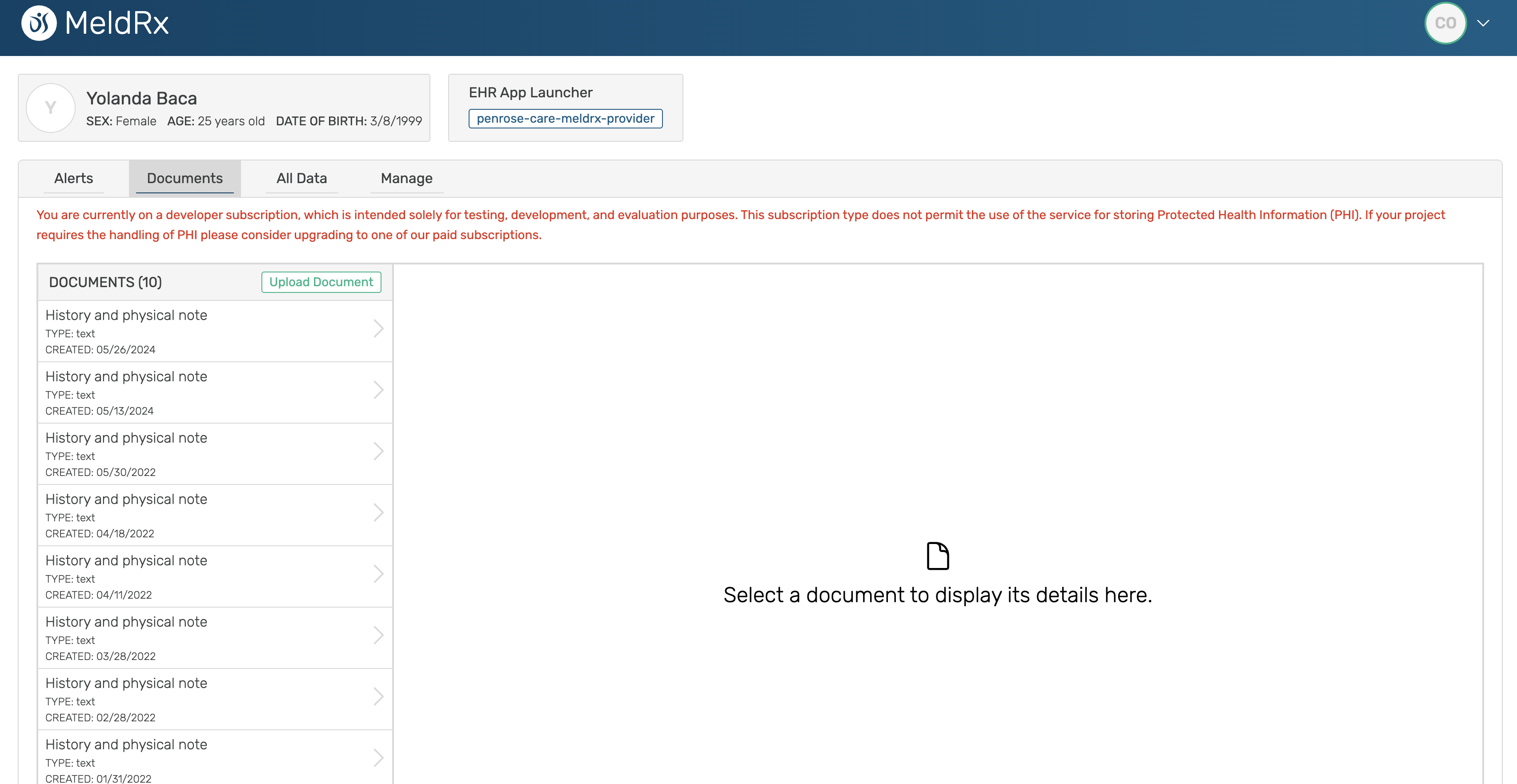Open the user account dropdown arrow

[x=1483, y=24]
